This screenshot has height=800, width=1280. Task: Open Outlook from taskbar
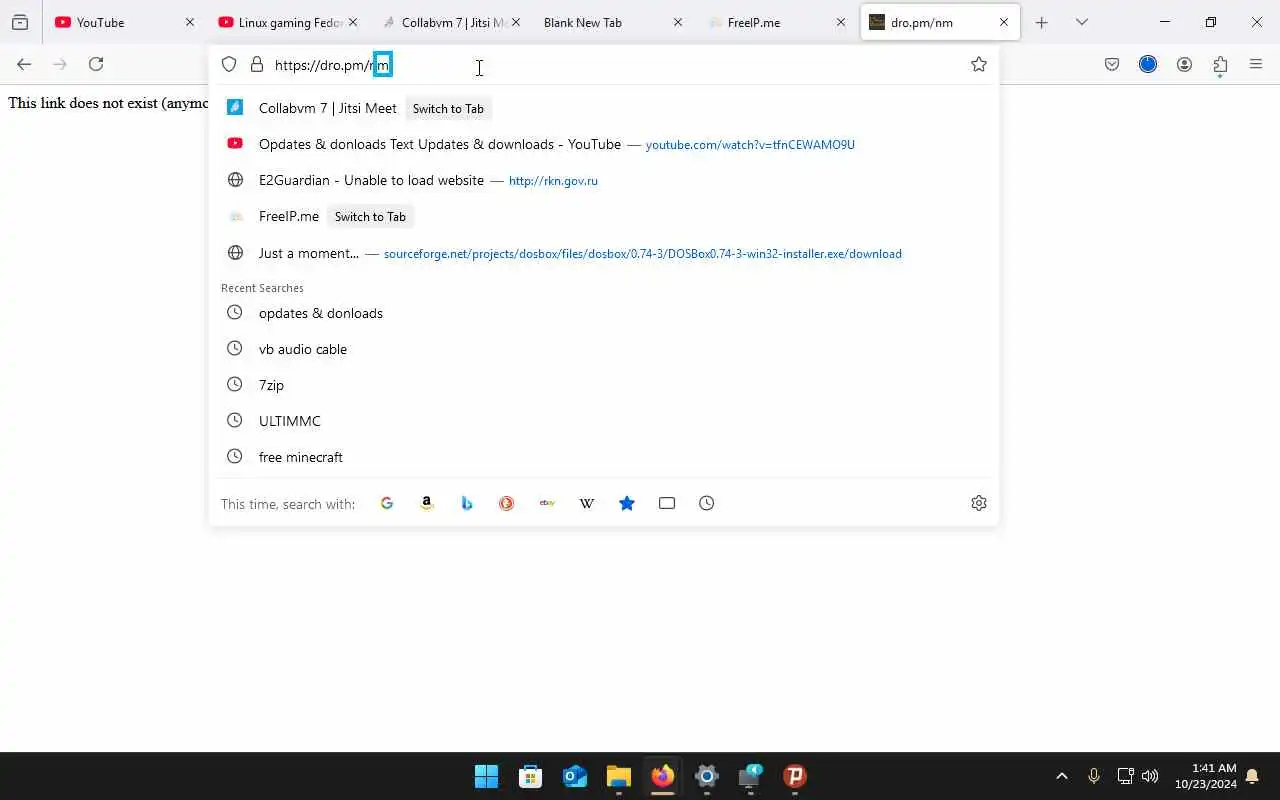[x=575, y=776]
